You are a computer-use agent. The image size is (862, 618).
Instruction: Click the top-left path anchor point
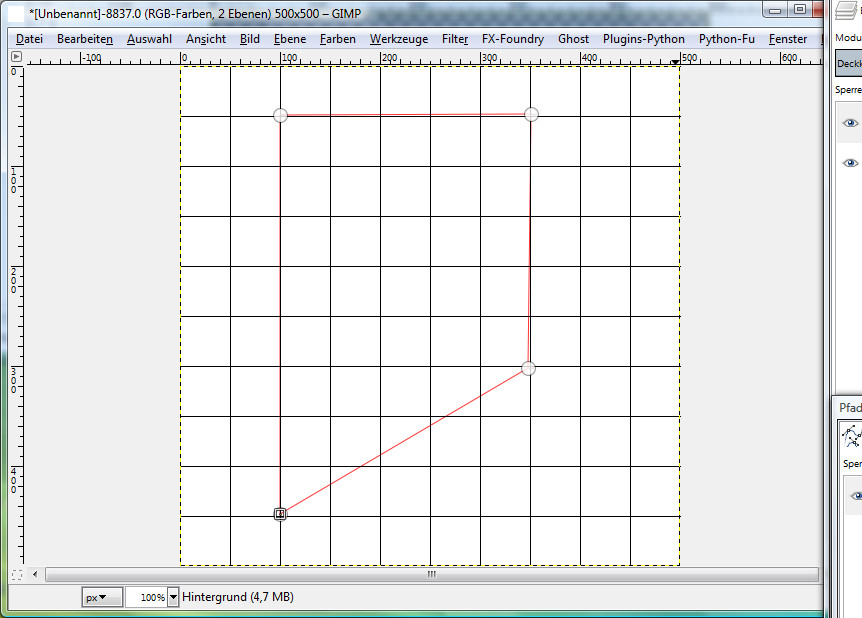[280, 115]
